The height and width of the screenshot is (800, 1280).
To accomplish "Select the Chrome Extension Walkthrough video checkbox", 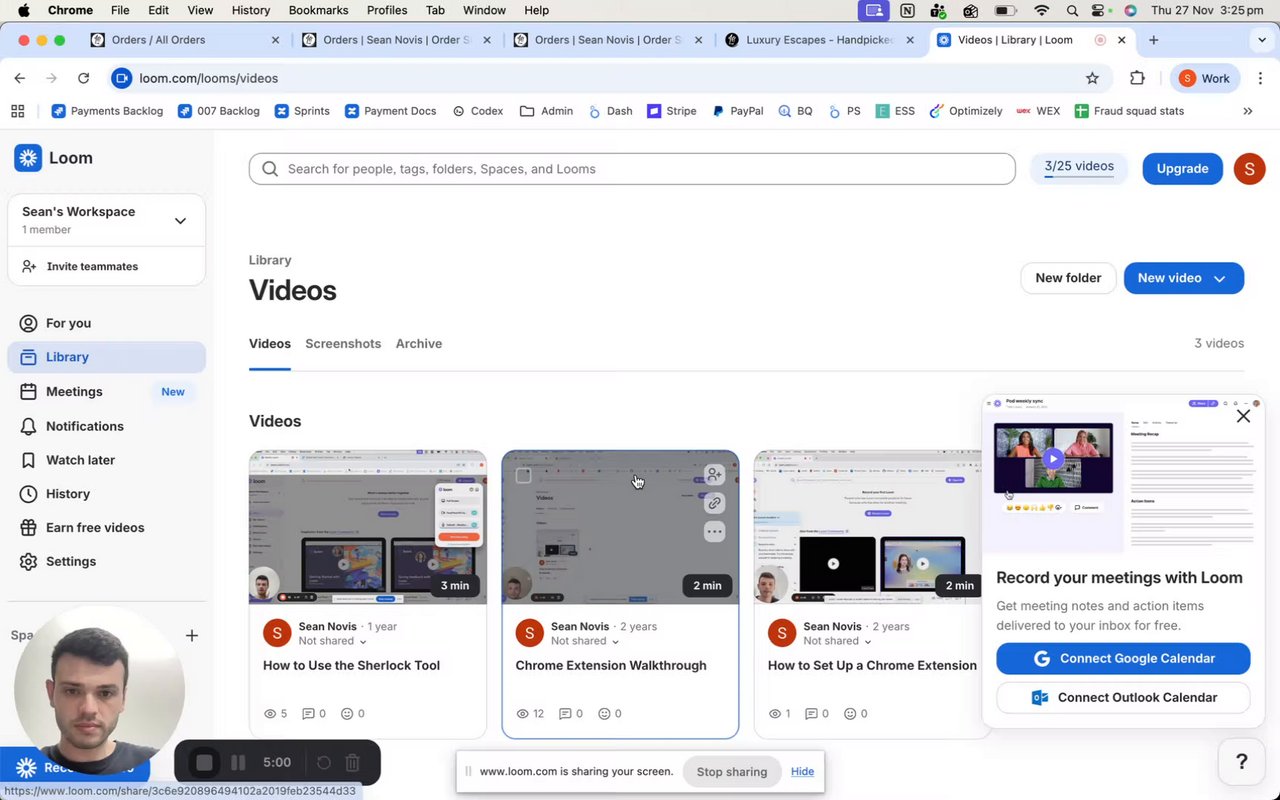I will pos(523,475).
